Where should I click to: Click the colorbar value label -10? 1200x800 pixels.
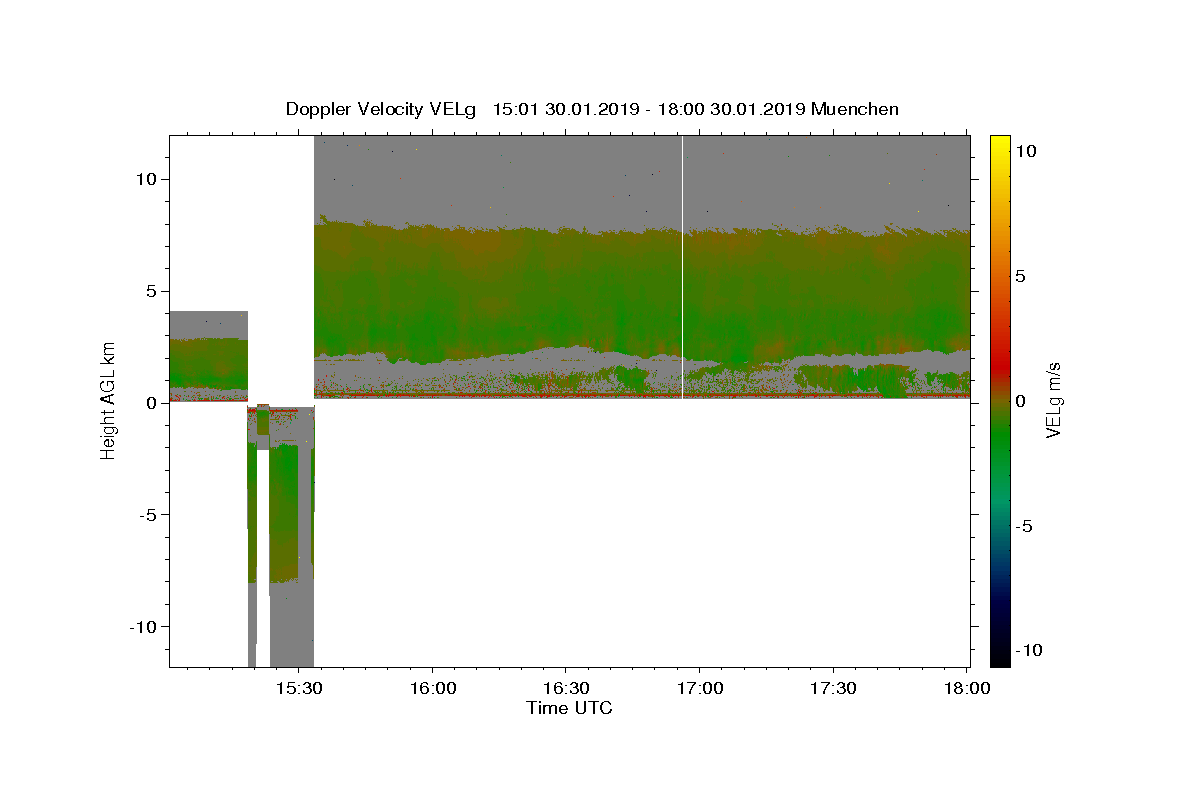(x=1028, y=650)
